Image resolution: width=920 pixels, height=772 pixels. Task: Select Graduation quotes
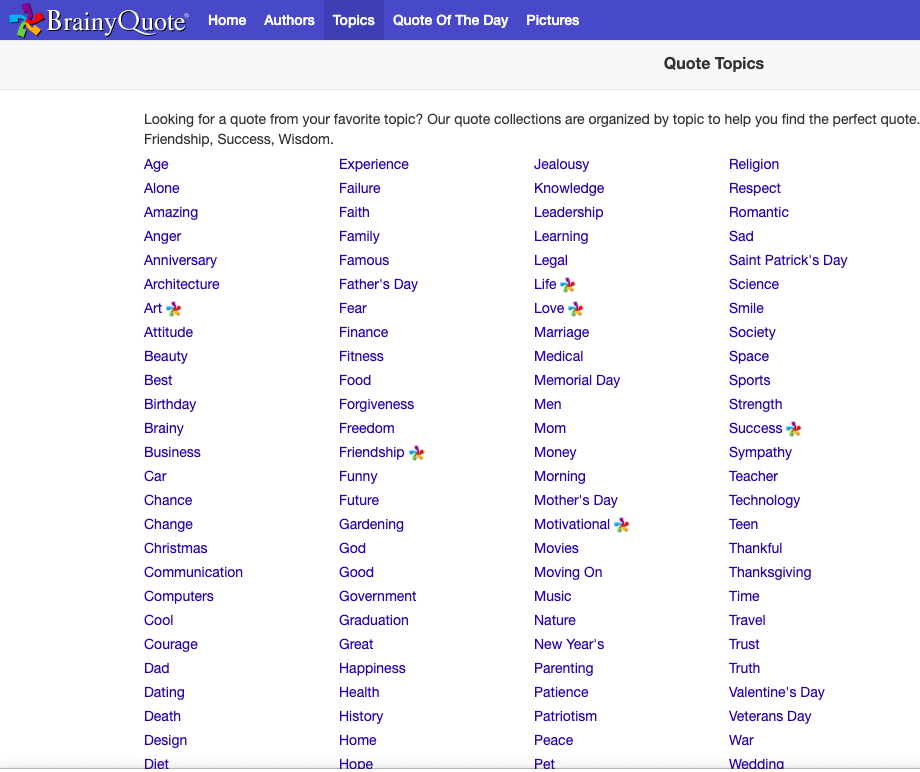(374, 621)
